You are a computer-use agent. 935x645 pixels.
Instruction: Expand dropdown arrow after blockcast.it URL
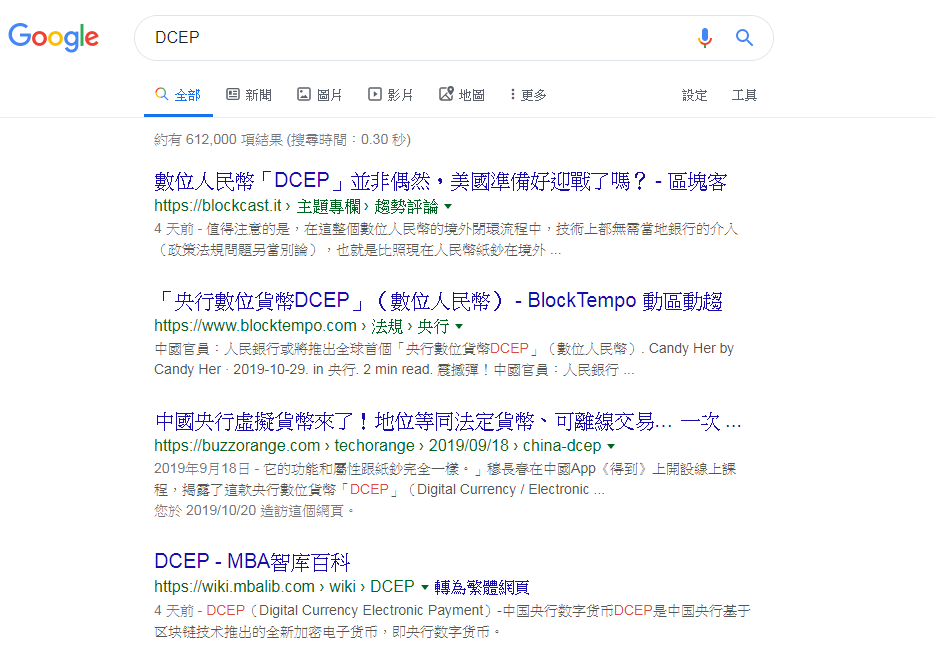(x=448, y=207)
